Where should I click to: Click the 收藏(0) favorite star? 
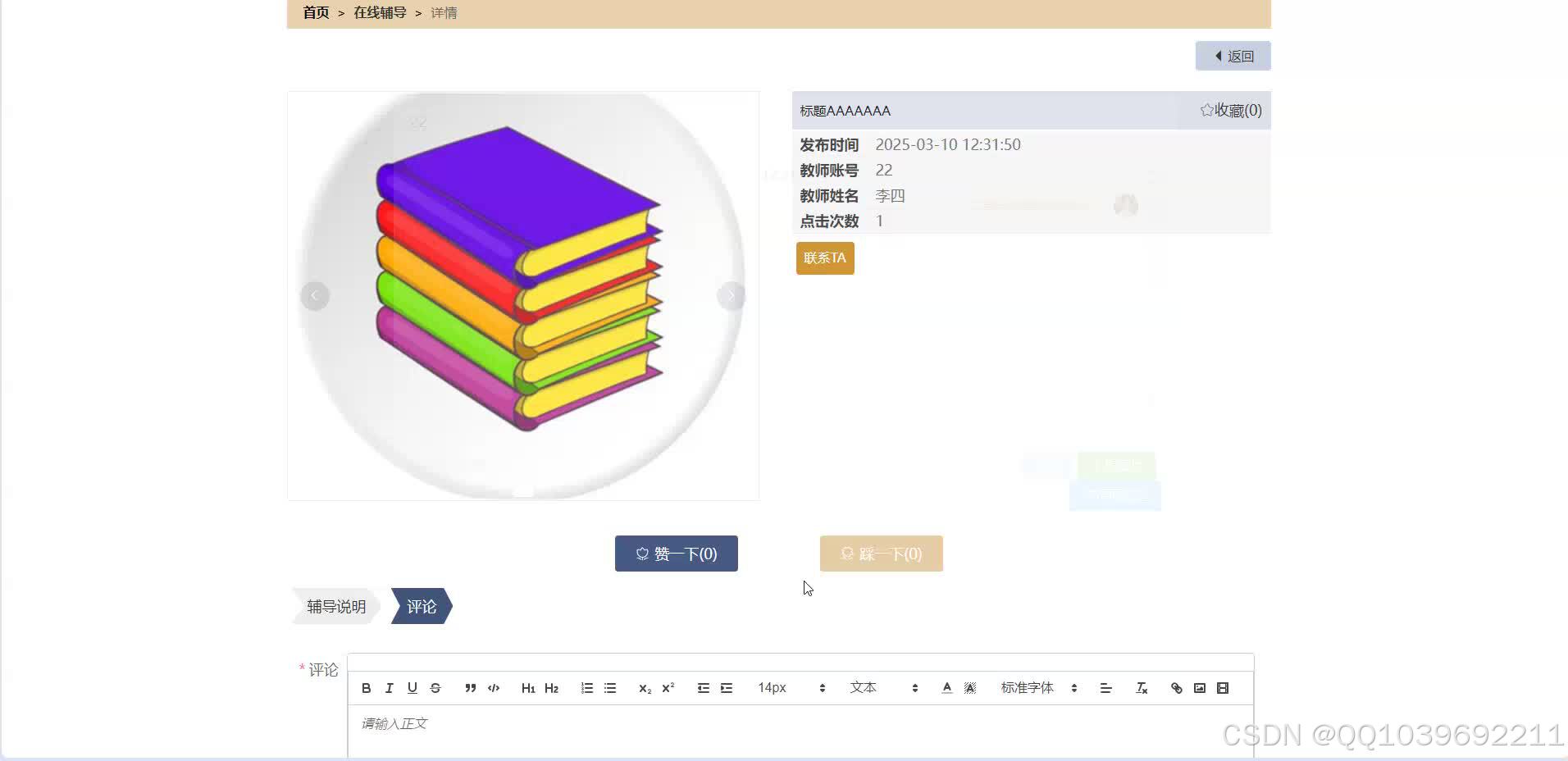(1230, 110)
